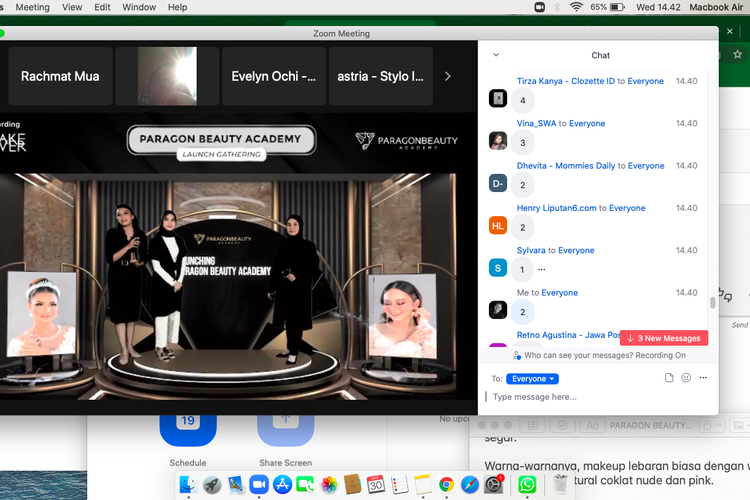Open the emoji picker in chat
The height and width of the screenshot is (500, 750).
pyautogui.click(x=686, y=378)
